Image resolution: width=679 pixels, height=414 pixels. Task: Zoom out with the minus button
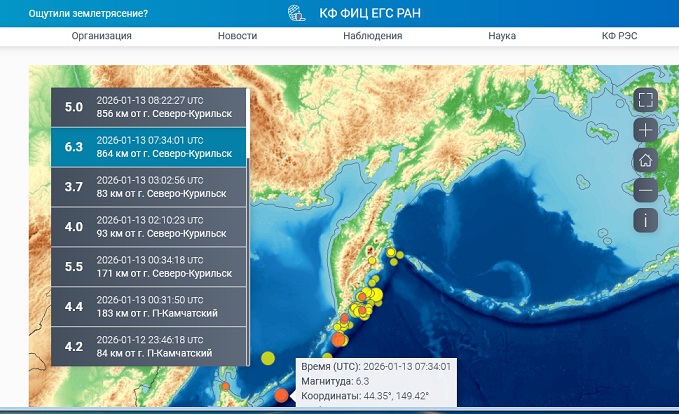(645, 190)
